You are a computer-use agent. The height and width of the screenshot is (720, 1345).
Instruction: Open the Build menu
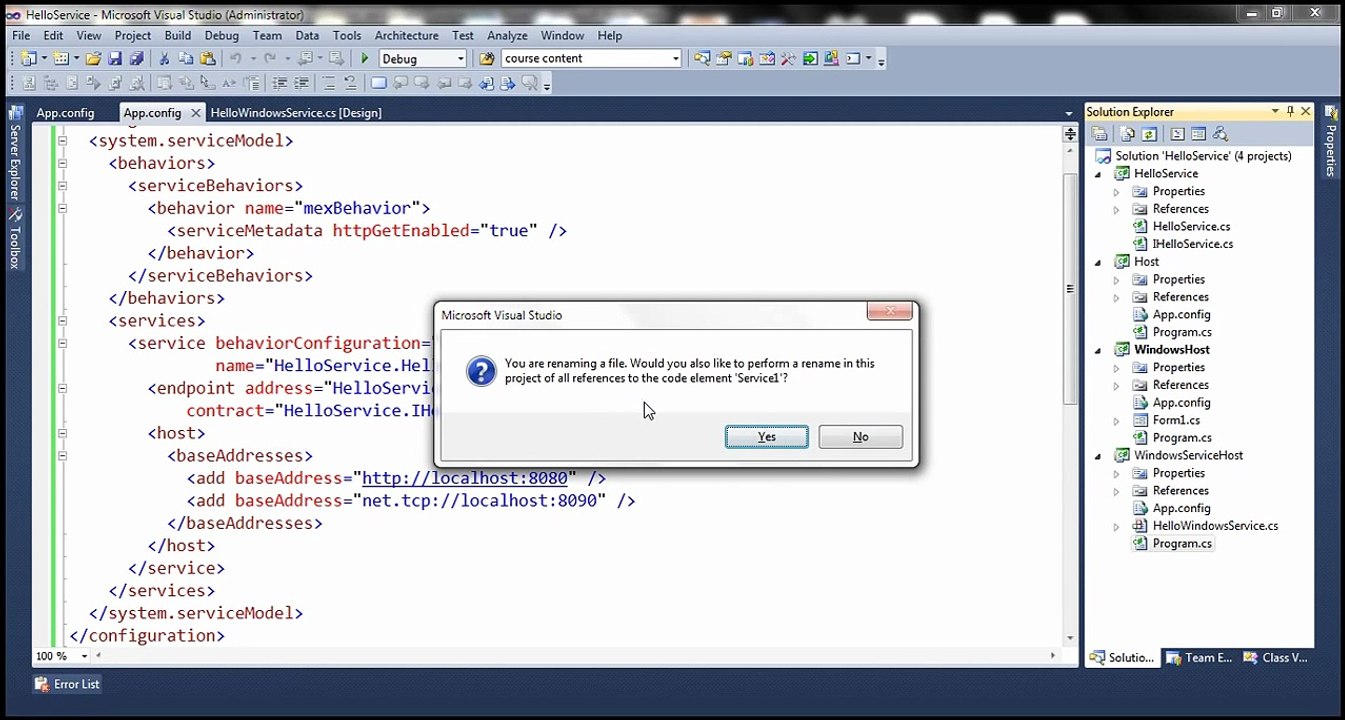[x=178, y=35]
